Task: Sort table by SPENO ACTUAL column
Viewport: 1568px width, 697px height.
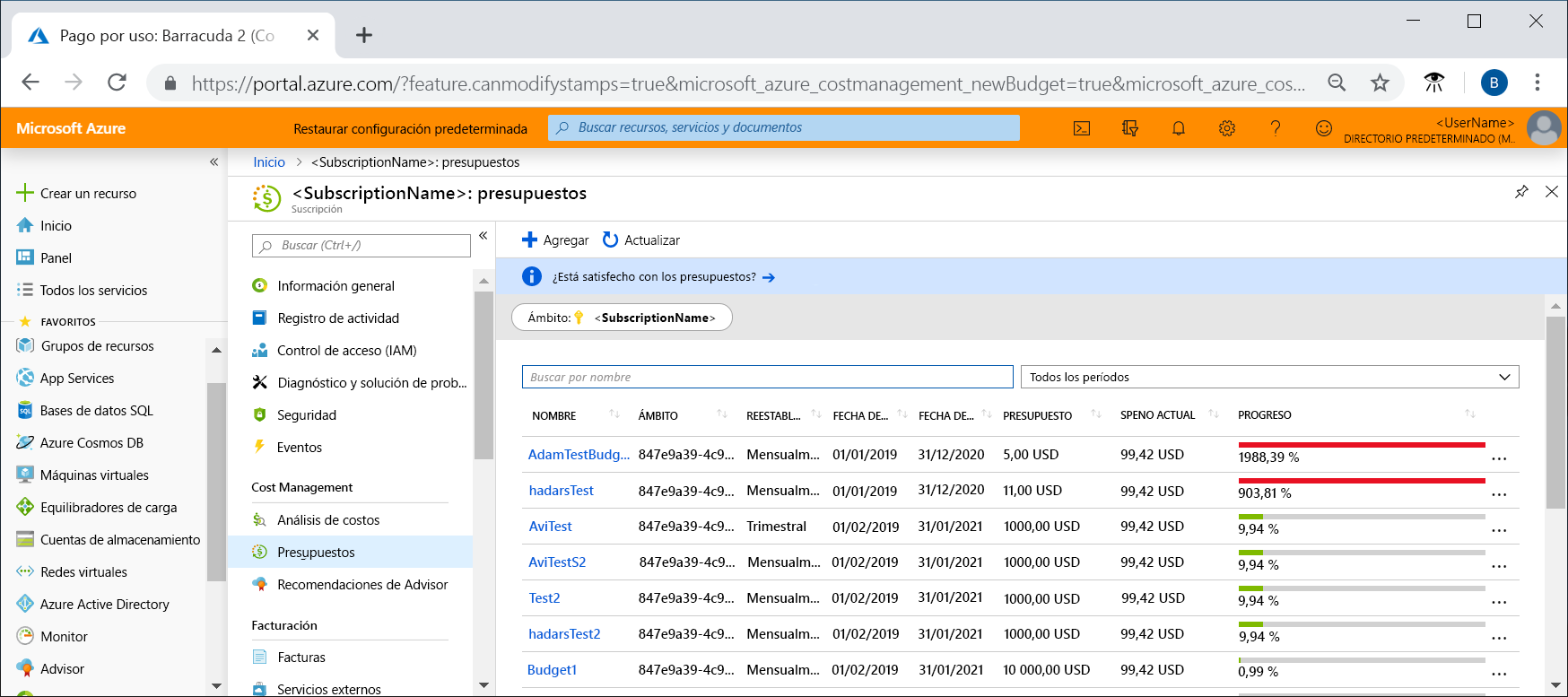Action: coord(1157,415)
